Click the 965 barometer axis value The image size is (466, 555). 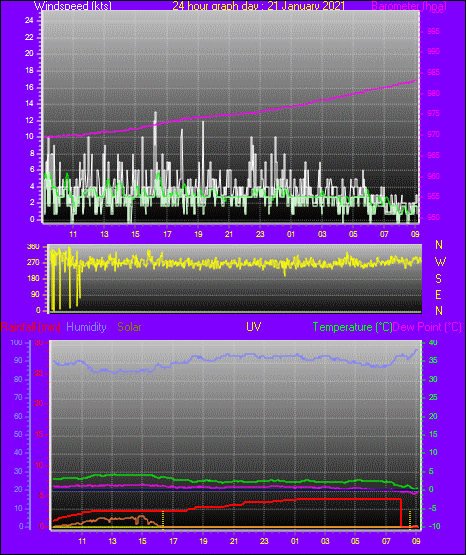coord(433,155)
